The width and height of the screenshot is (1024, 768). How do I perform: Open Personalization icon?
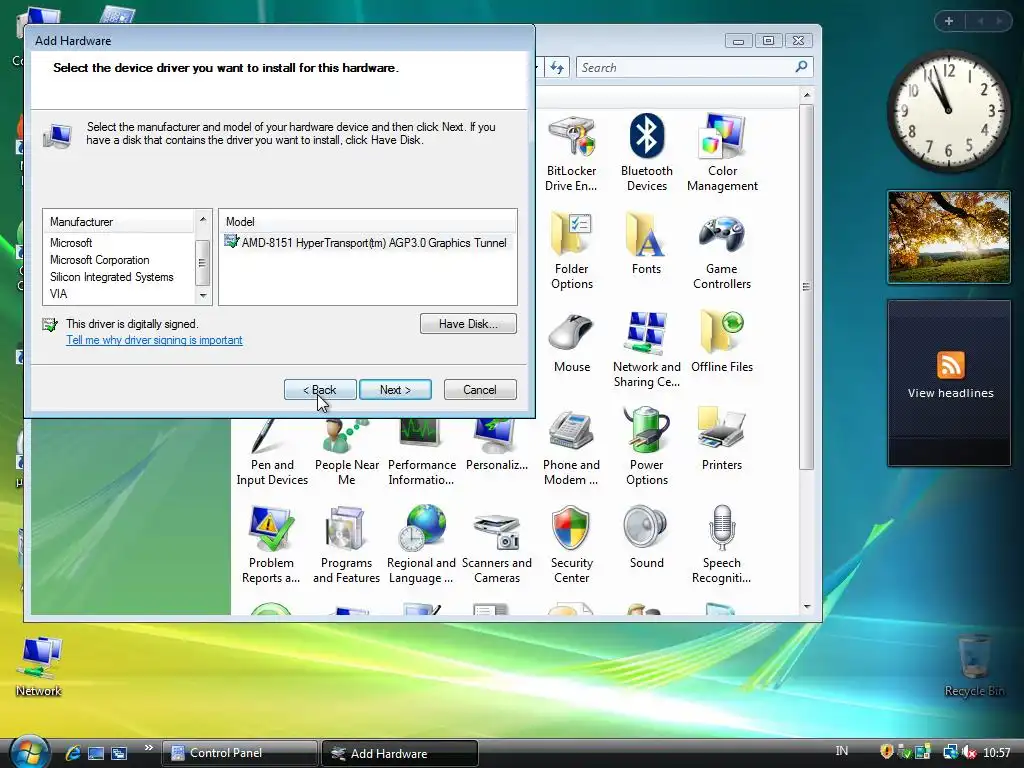pos(497,446)
